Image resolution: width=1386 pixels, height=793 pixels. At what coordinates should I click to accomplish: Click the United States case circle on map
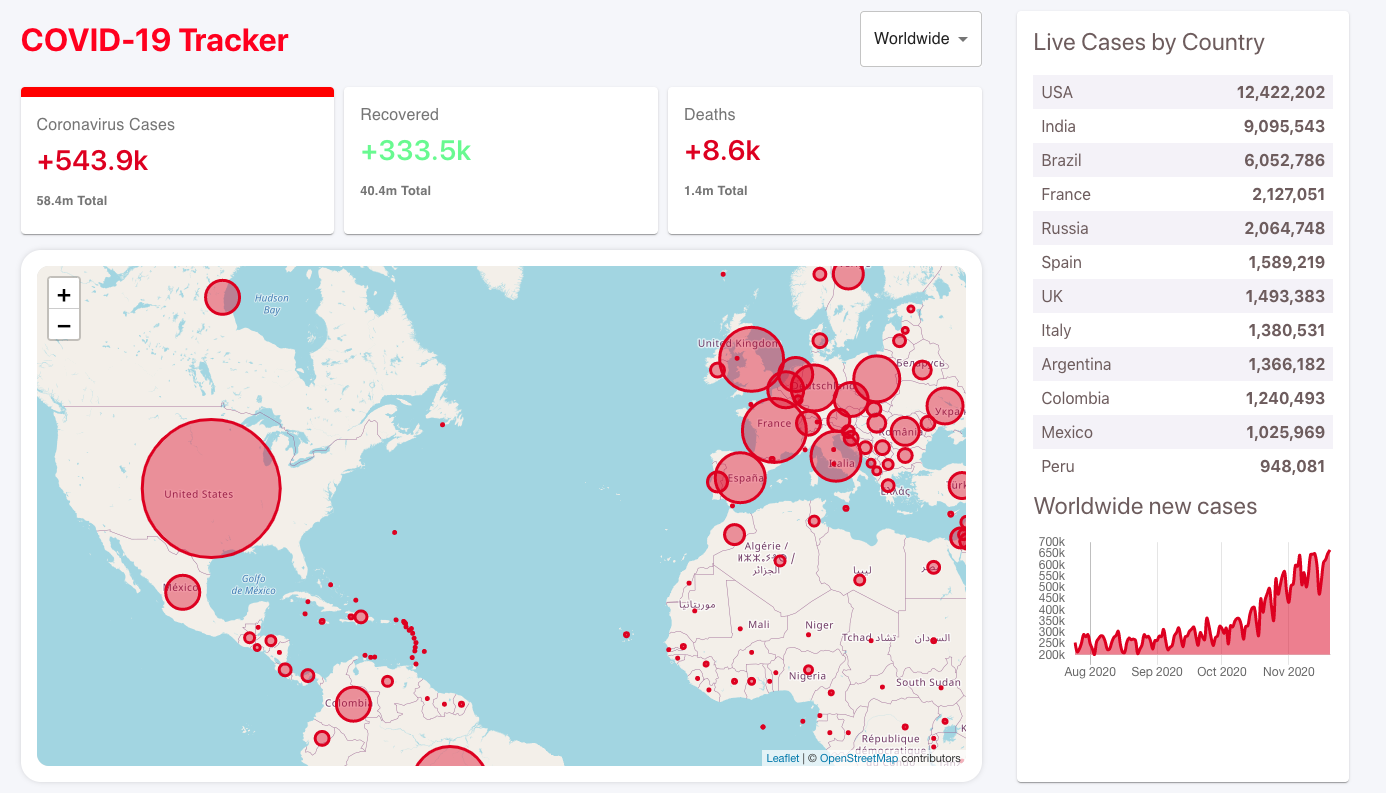coord(211,489)
